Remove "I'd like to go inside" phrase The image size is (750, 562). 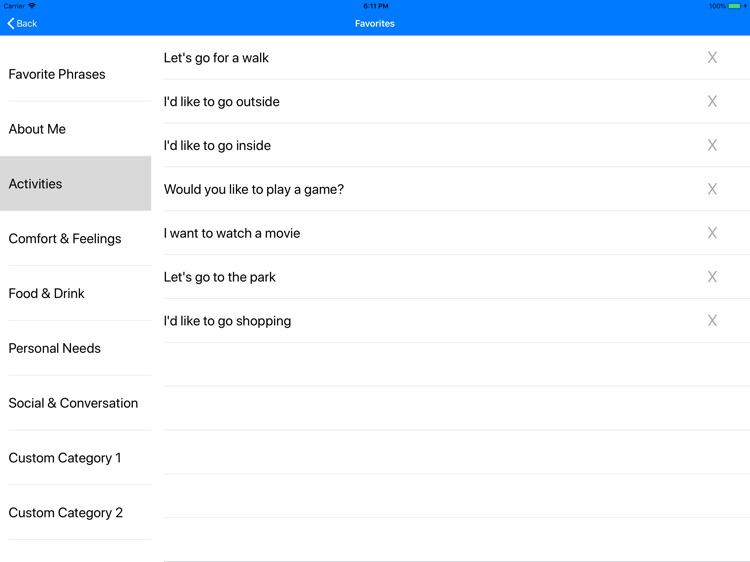pyautogui.click(x=712, y=145)
